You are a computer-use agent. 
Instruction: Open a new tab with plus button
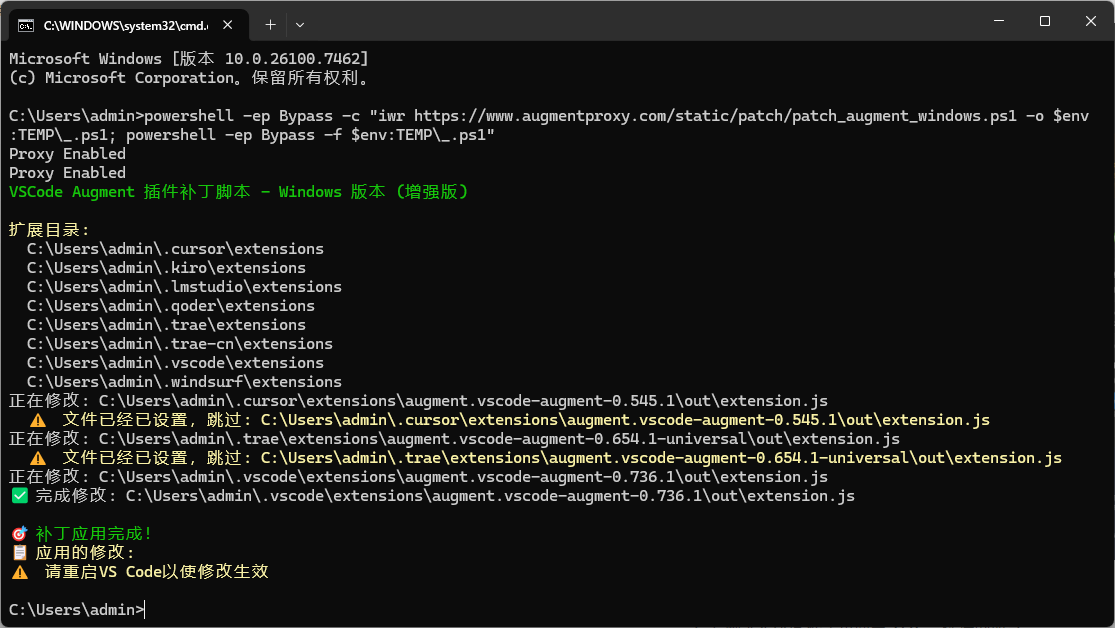(x=270, y=23)
